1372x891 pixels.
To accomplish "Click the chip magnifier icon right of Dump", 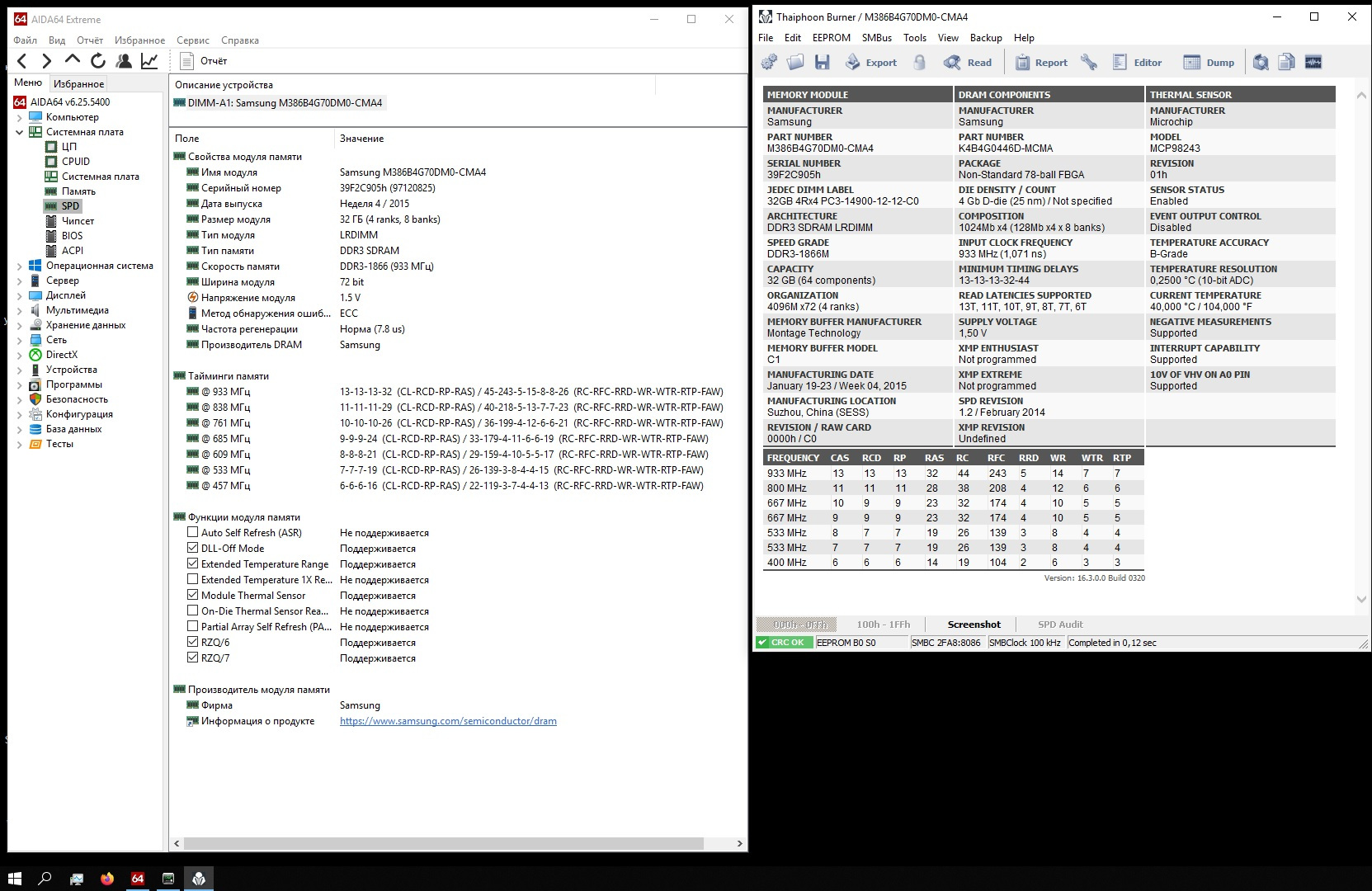I will click(x=1261, y=63).
